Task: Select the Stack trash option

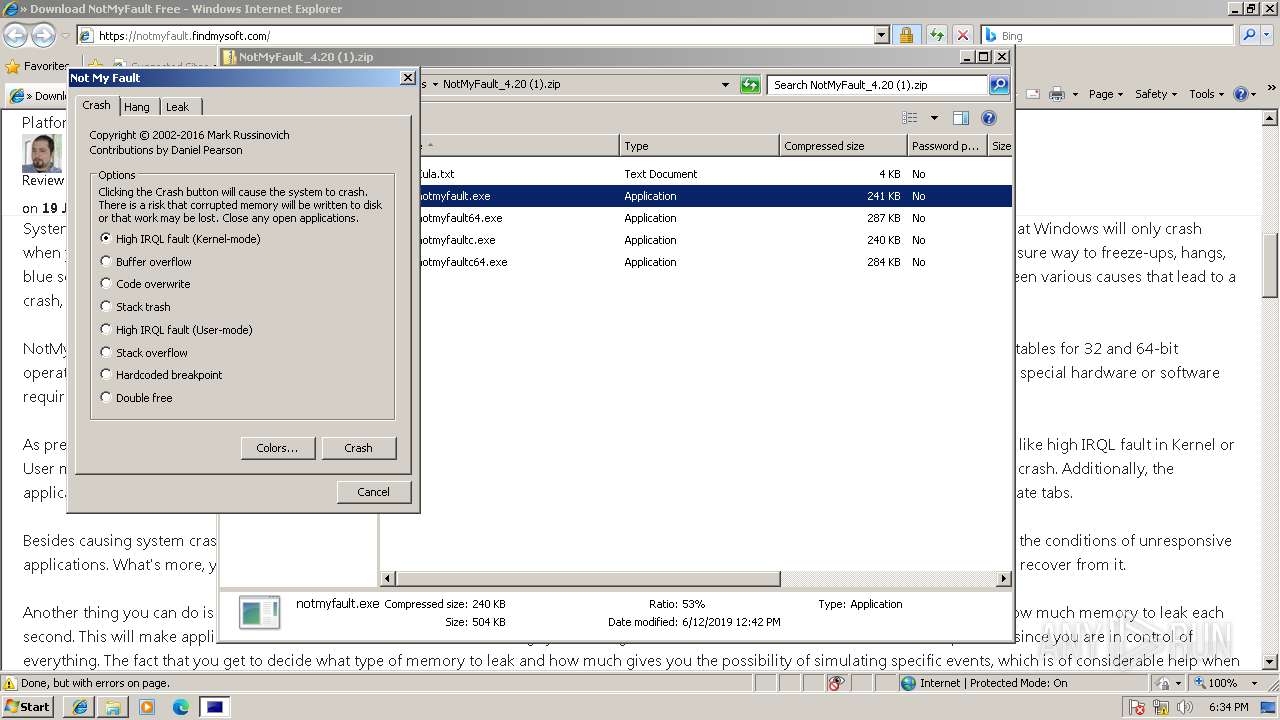Action: pos(135,307)
